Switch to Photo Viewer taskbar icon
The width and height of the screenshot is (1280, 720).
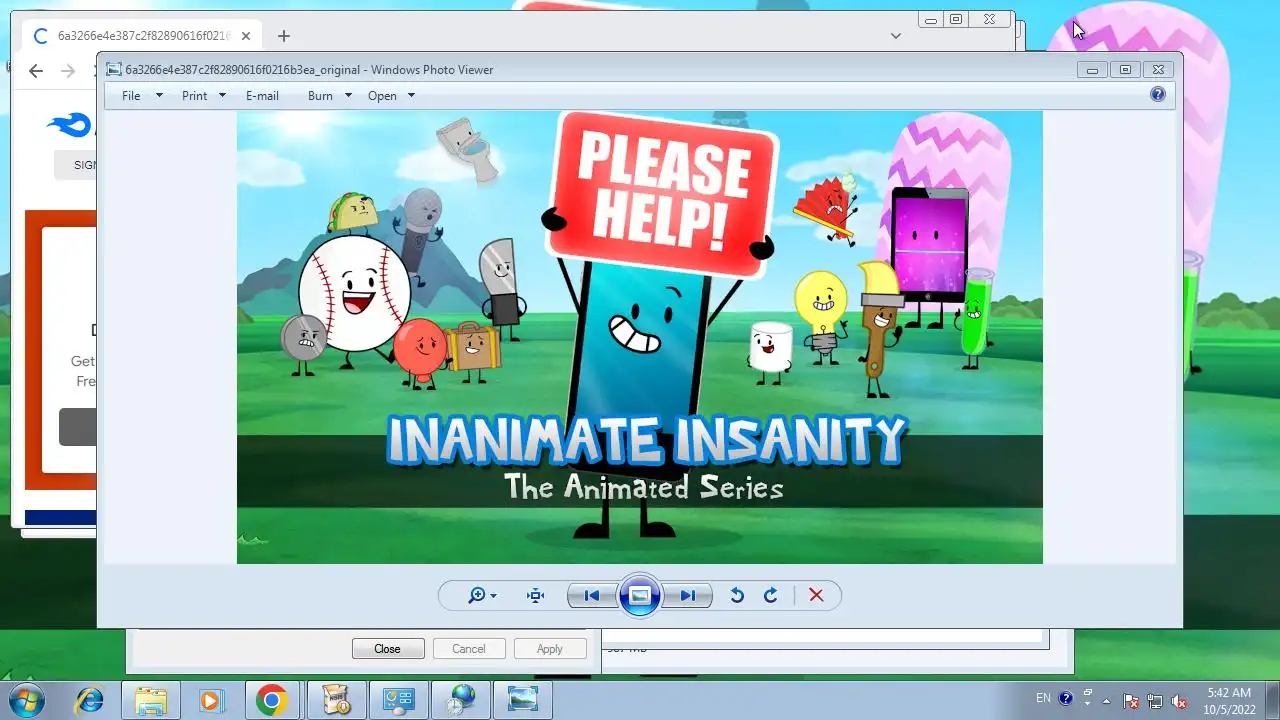coord(523,699)
